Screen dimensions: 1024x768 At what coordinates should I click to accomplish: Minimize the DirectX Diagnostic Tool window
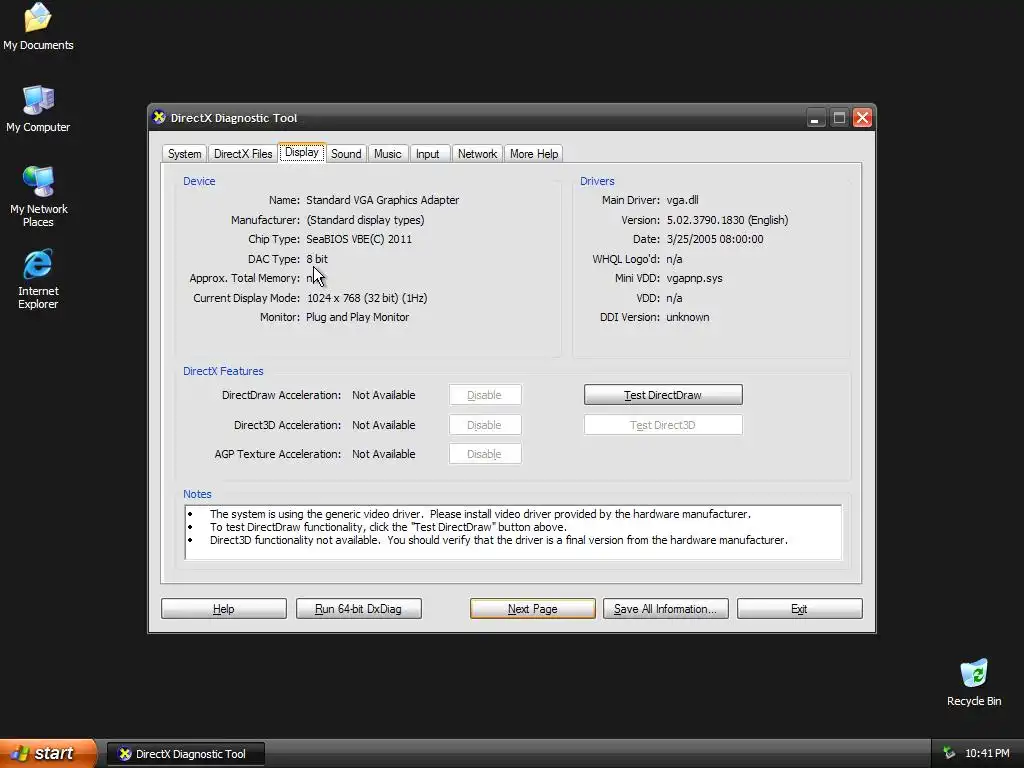(814, 118)
